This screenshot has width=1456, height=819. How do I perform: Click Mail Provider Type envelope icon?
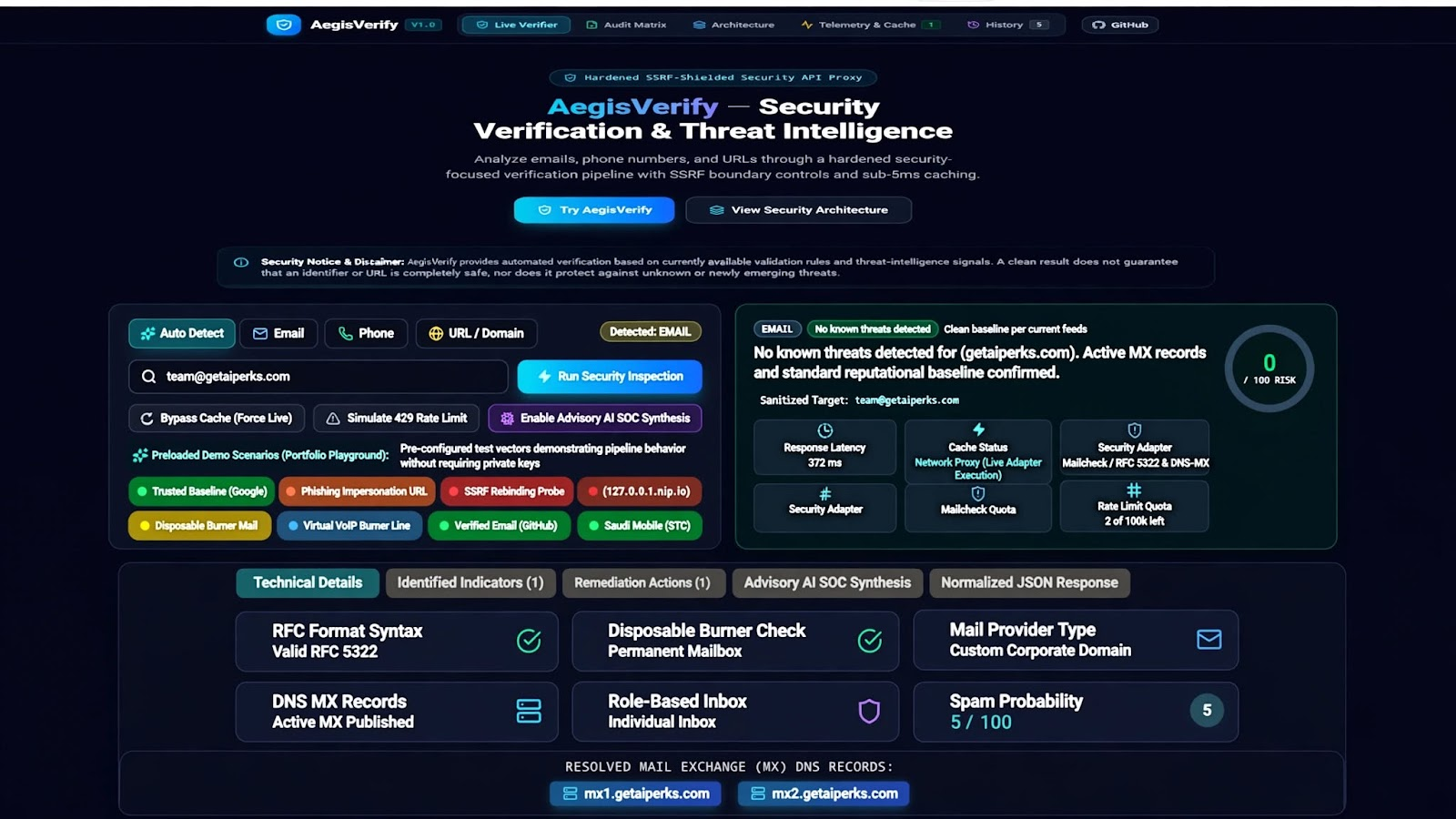1209,640
